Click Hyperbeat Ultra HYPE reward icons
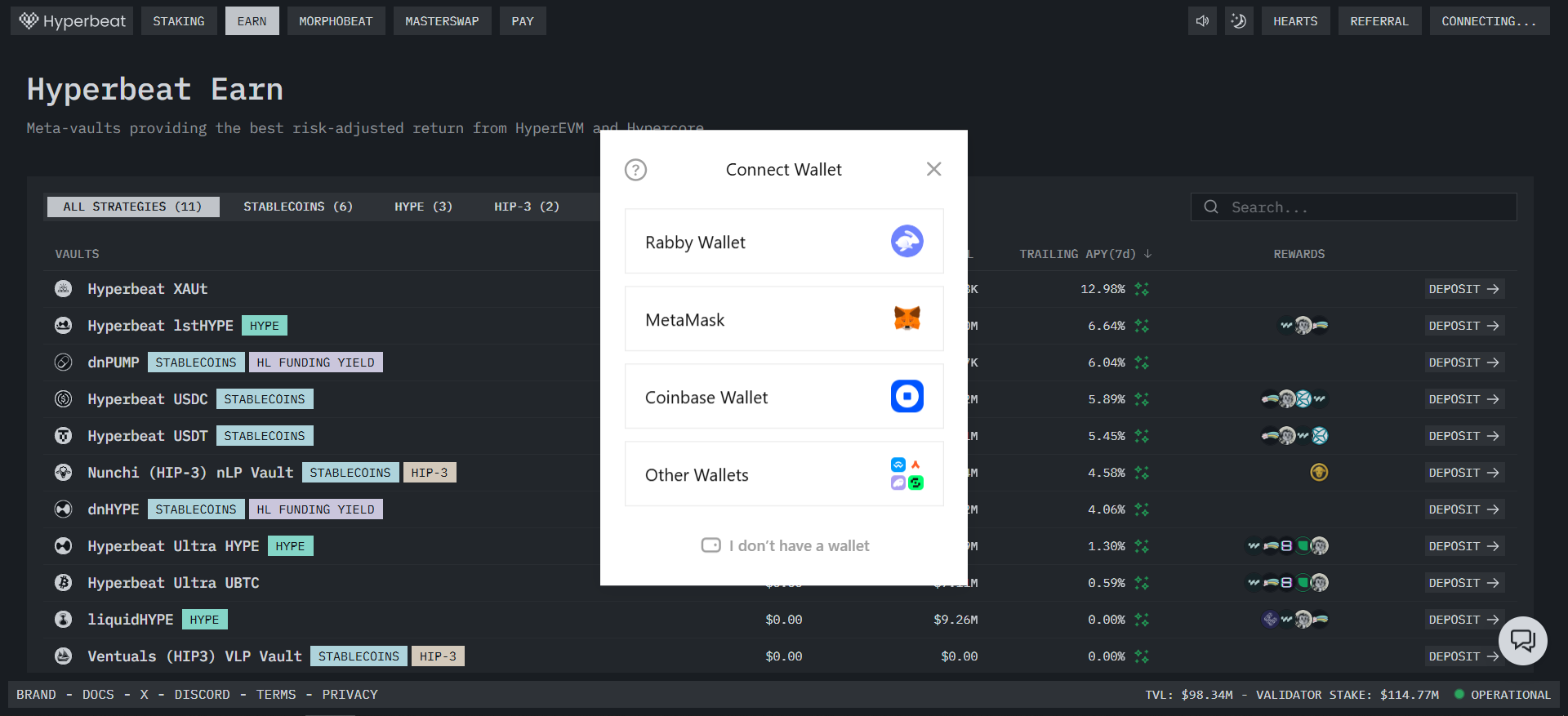 pos(1288,546)
